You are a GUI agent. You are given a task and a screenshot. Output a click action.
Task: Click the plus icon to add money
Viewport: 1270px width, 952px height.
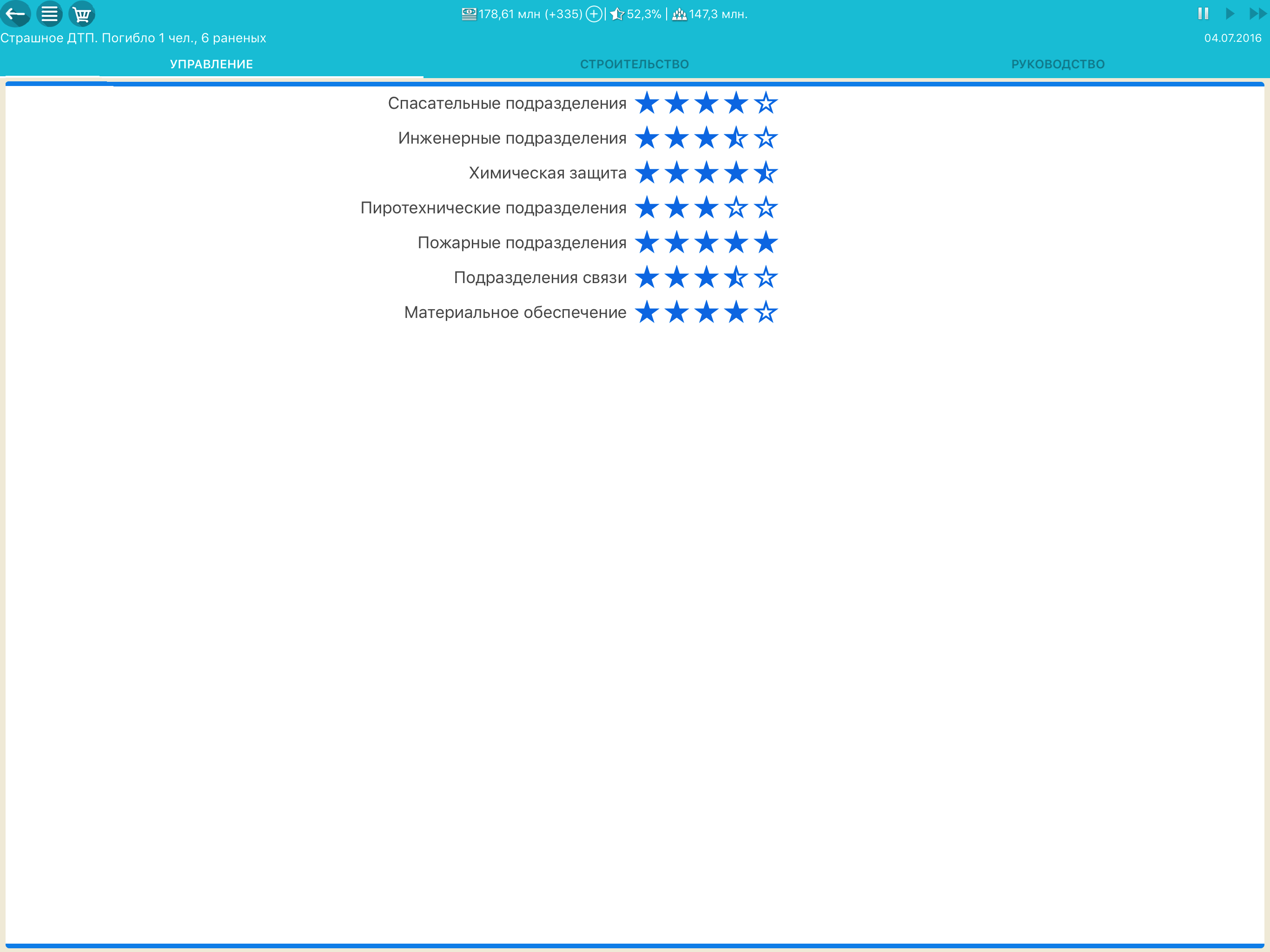click(594, 14)
